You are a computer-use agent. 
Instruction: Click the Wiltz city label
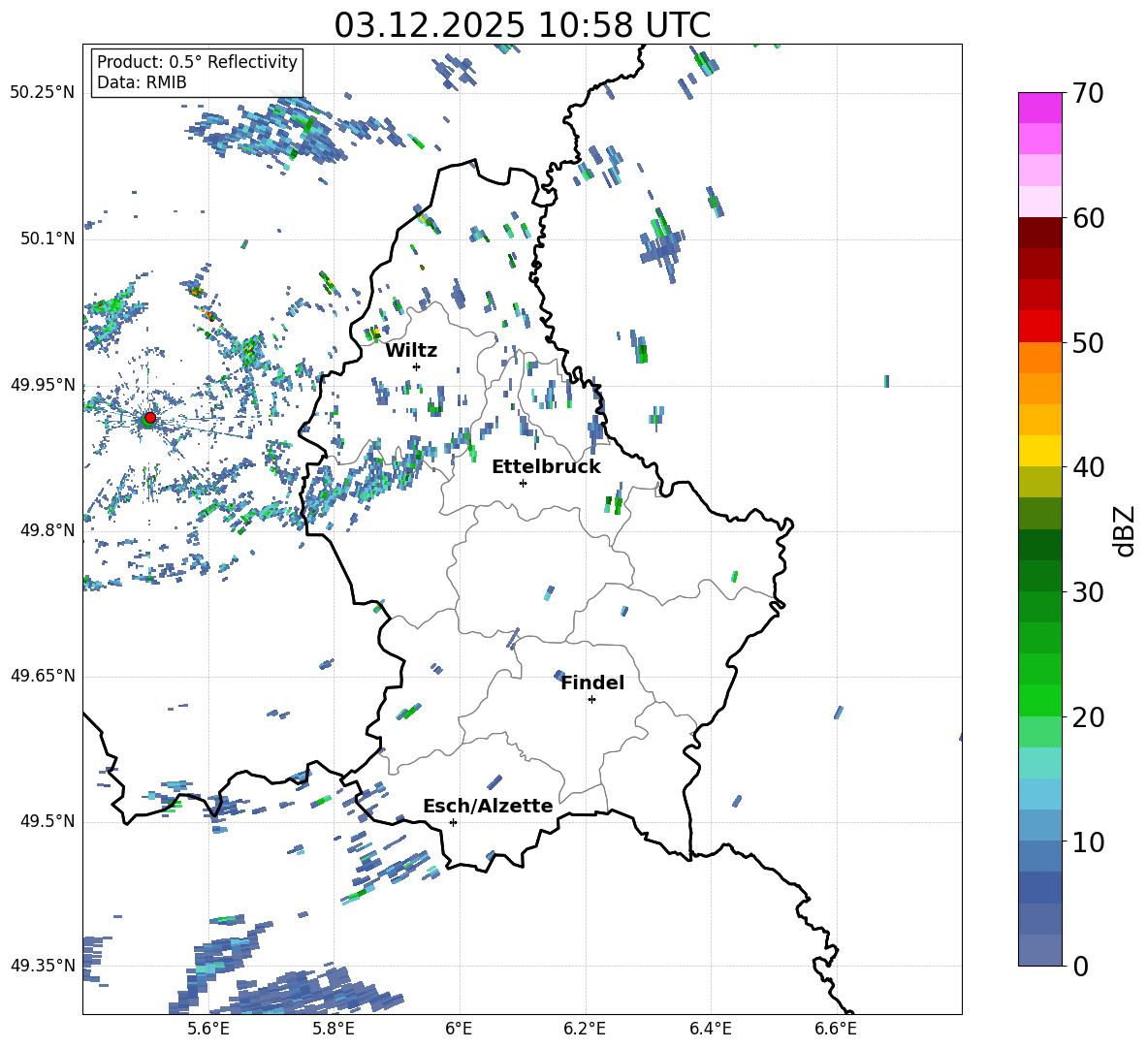(411, 351)
